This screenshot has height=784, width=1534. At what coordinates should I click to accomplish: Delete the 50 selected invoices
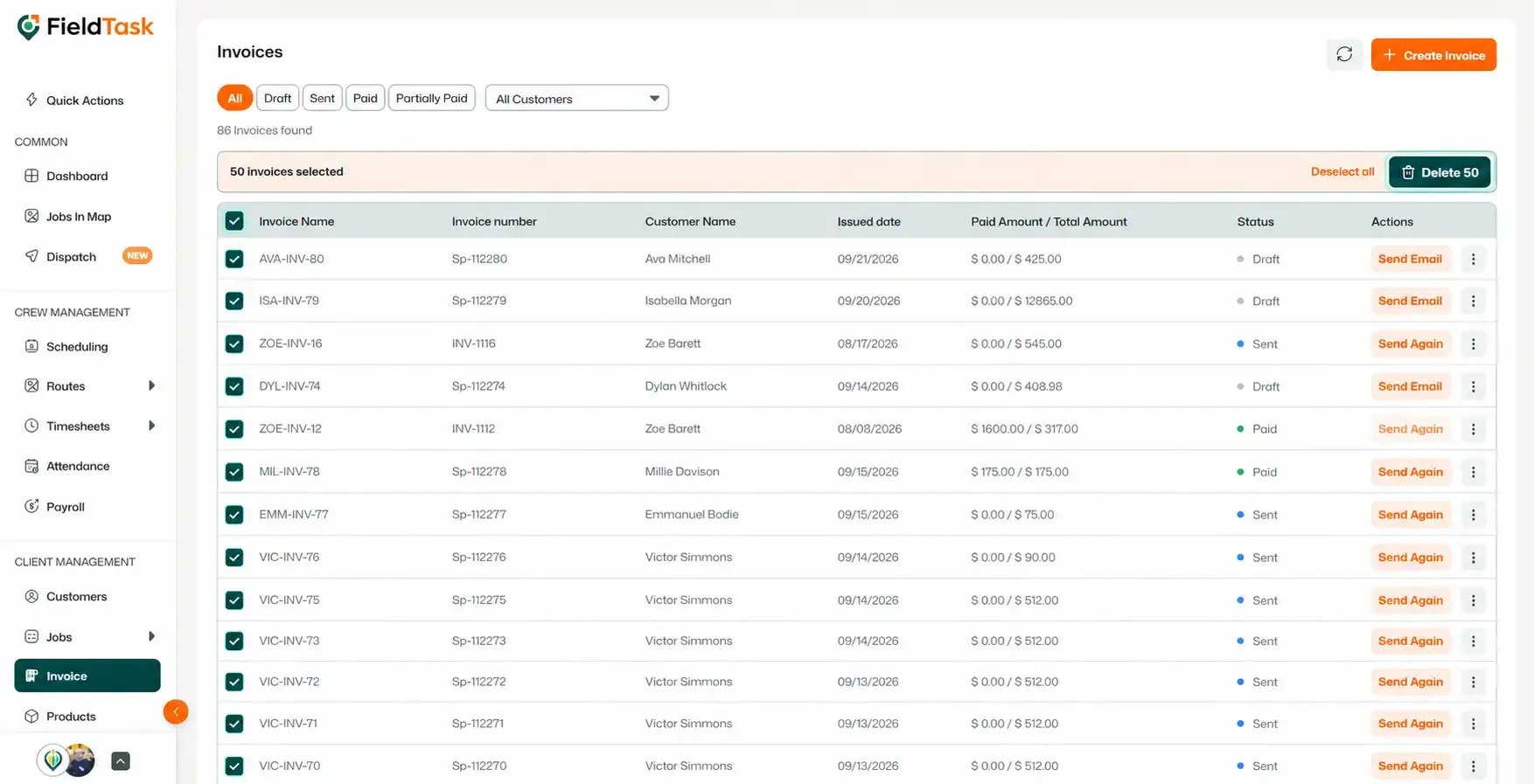tap(1440, 172)
